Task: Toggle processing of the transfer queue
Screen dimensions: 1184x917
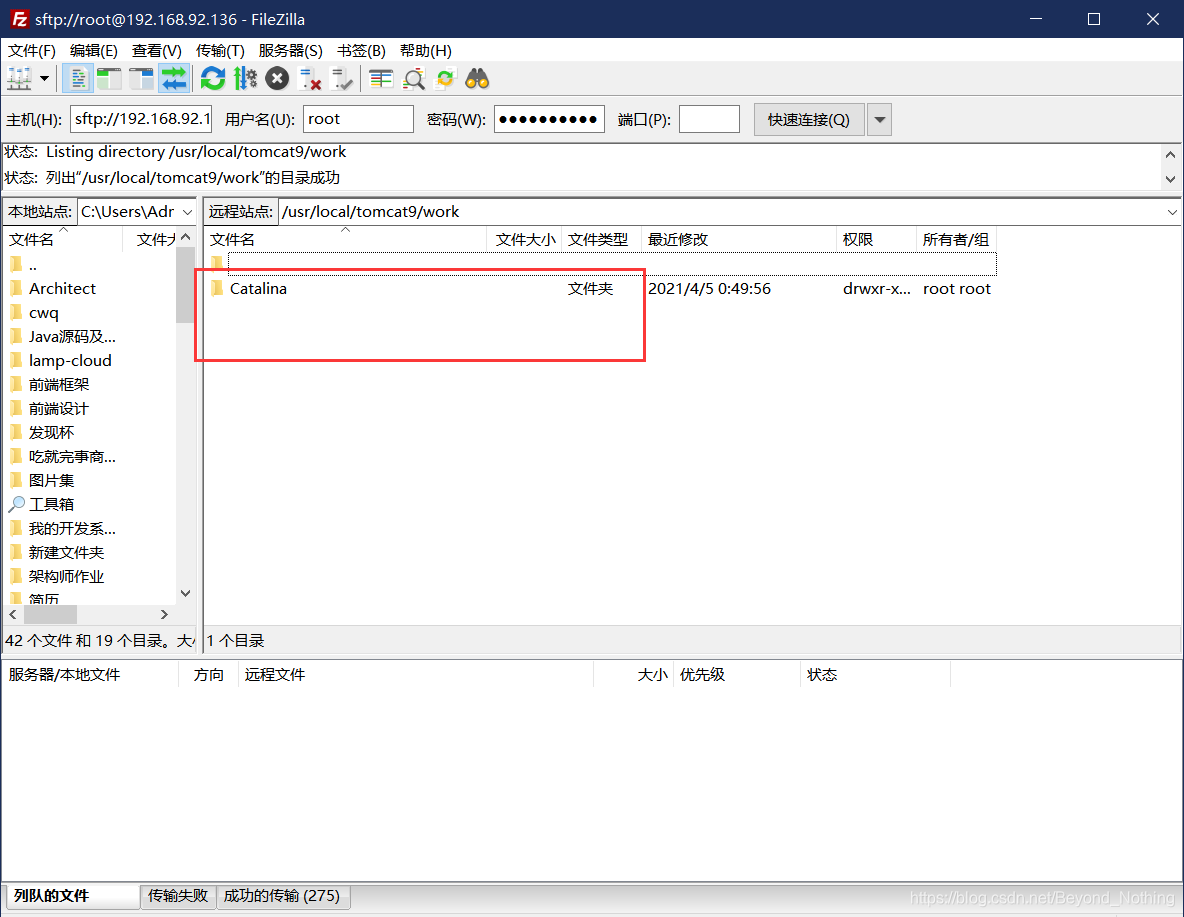Action: point(245,79)
